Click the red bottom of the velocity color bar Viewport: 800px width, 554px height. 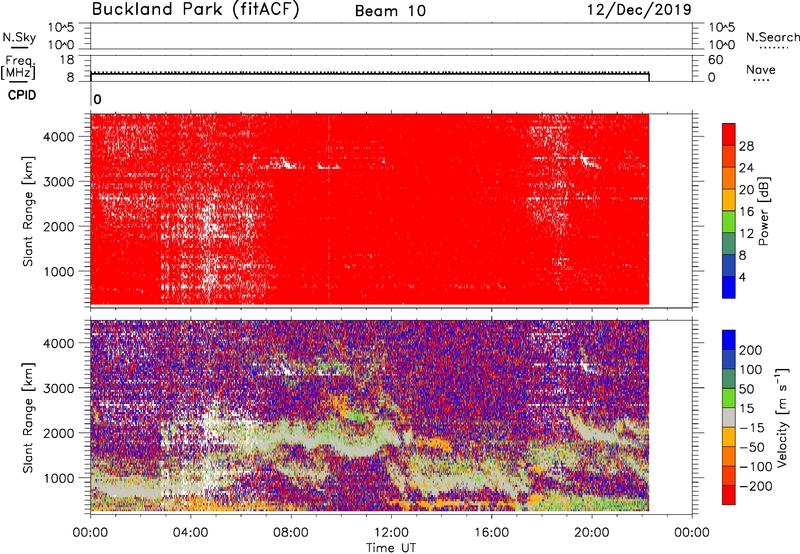coord(729,495)
